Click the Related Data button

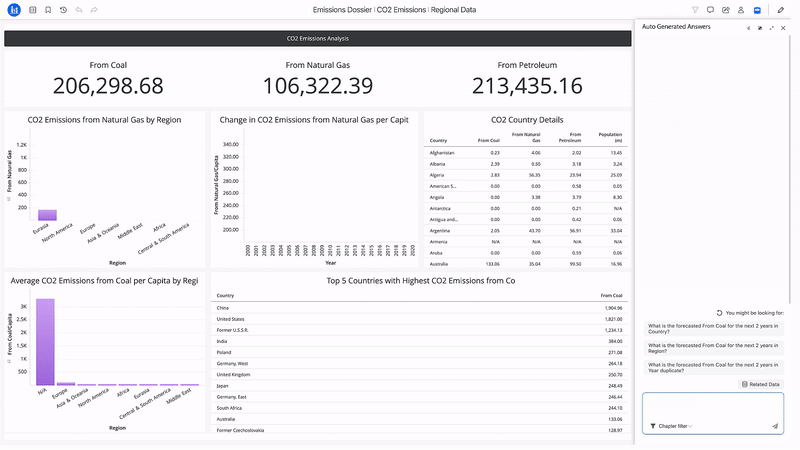[x=761, y=384]
